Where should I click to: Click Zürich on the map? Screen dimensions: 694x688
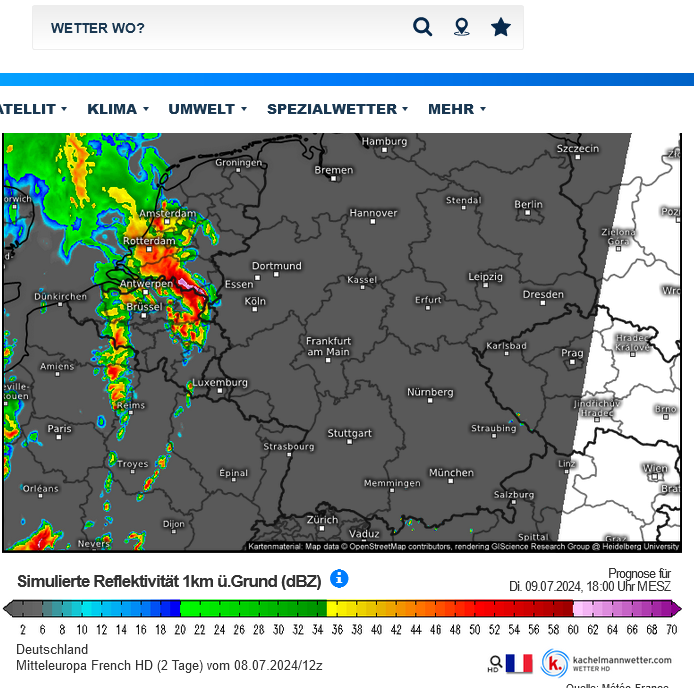[322, 520]
